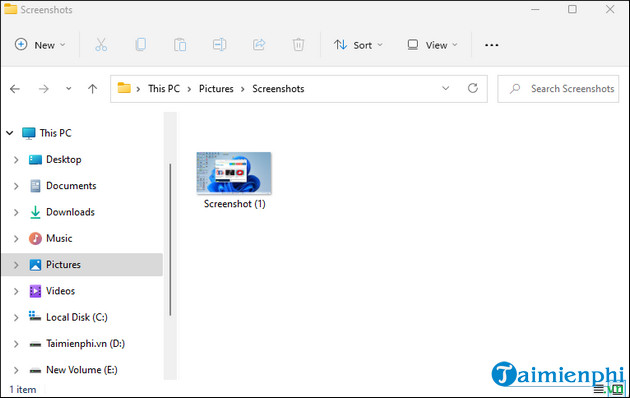Go back with the left arrow
The height and width of the screenshot is (398, 630).
tap(15, 89)
